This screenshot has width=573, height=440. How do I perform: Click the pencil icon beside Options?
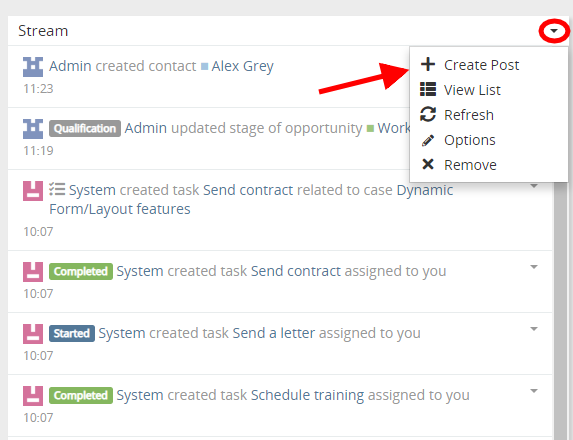coord(428,140)
